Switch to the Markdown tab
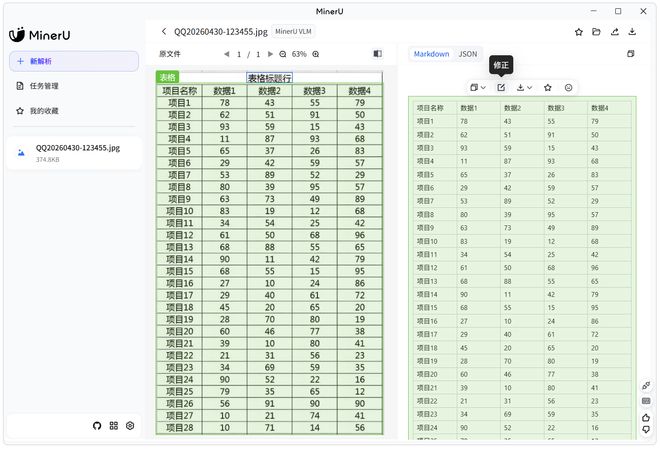 click(431, 54)
